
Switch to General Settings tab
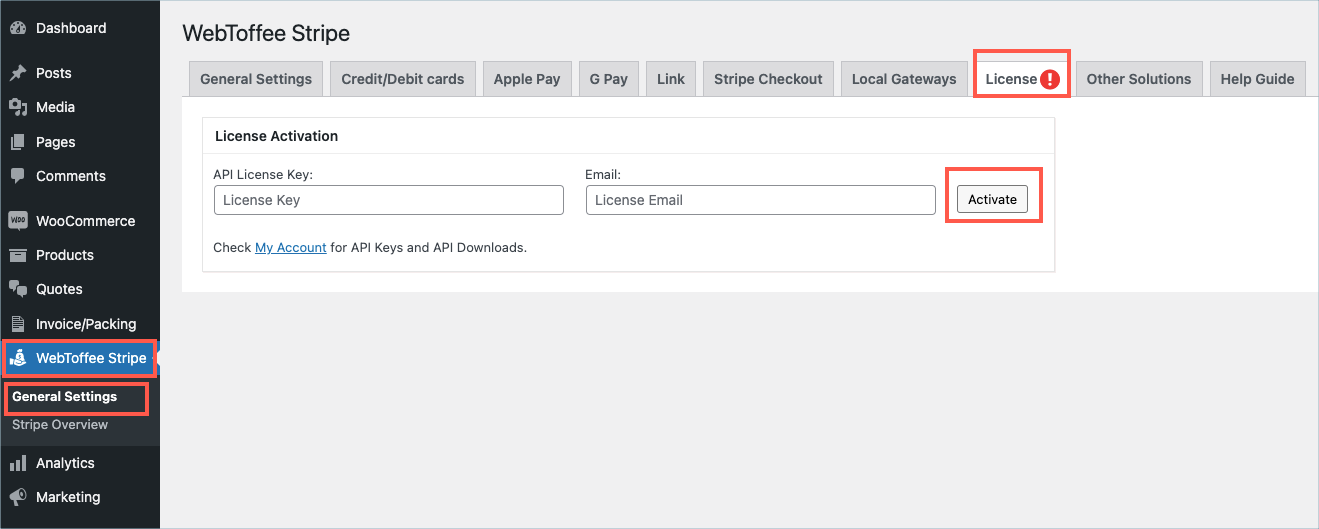pyautogui.click(x=256, y=79)
